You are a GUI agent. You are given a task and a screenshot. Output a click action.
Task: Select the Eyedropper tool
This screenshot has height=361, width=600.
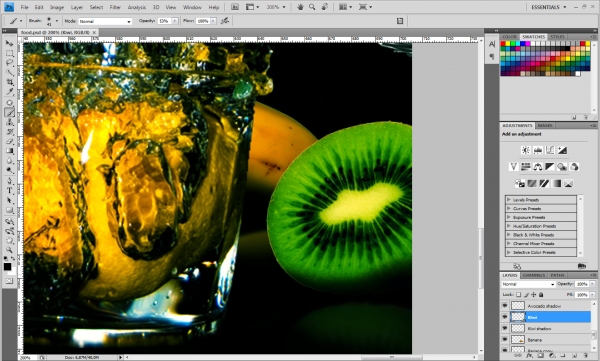click(9, 91)
